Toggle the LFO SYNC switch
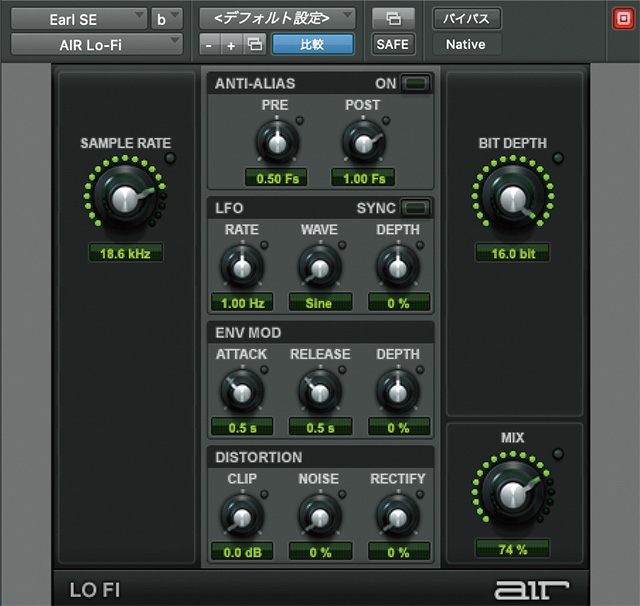 416,208
